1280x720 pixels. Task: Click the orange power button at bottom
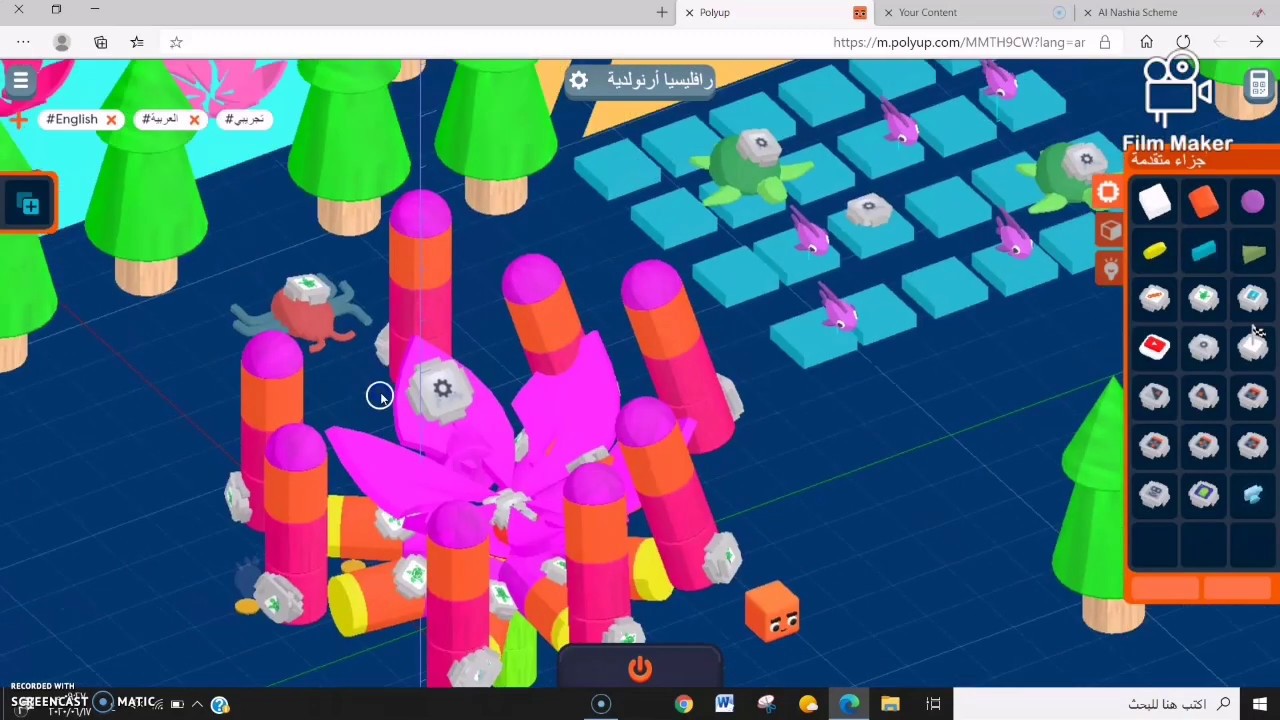(640, 668)
